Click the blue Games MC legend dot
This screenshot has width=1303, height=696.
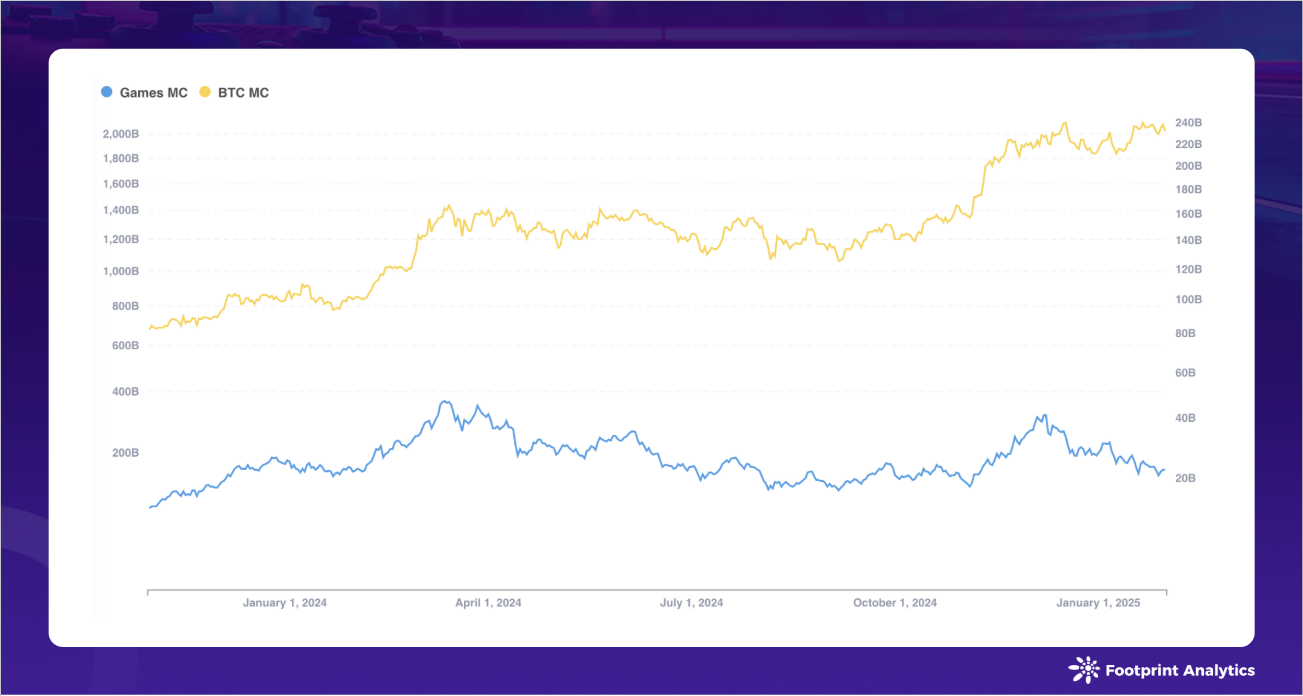(106, 93)
